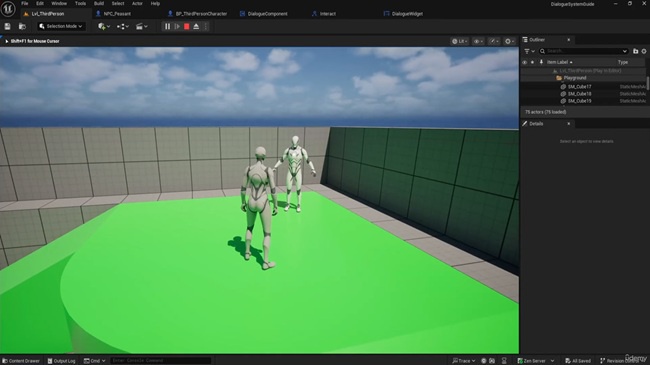Open the quick add content dropdown
The width and height of the screenshot is (650, 365).
click(x=104, y=27)
